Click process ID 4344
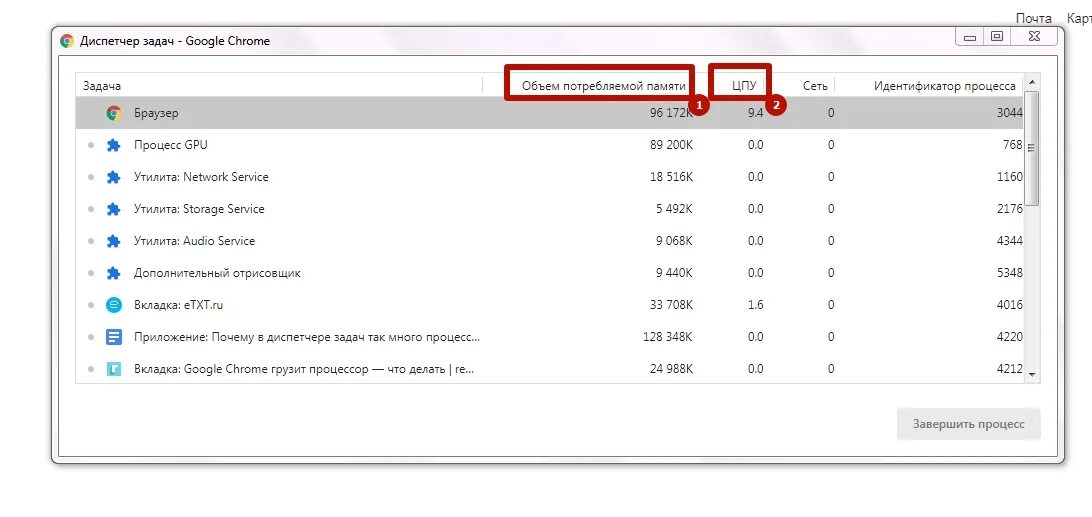Screen dimensions: 1092x517 tap(1010, 241)
